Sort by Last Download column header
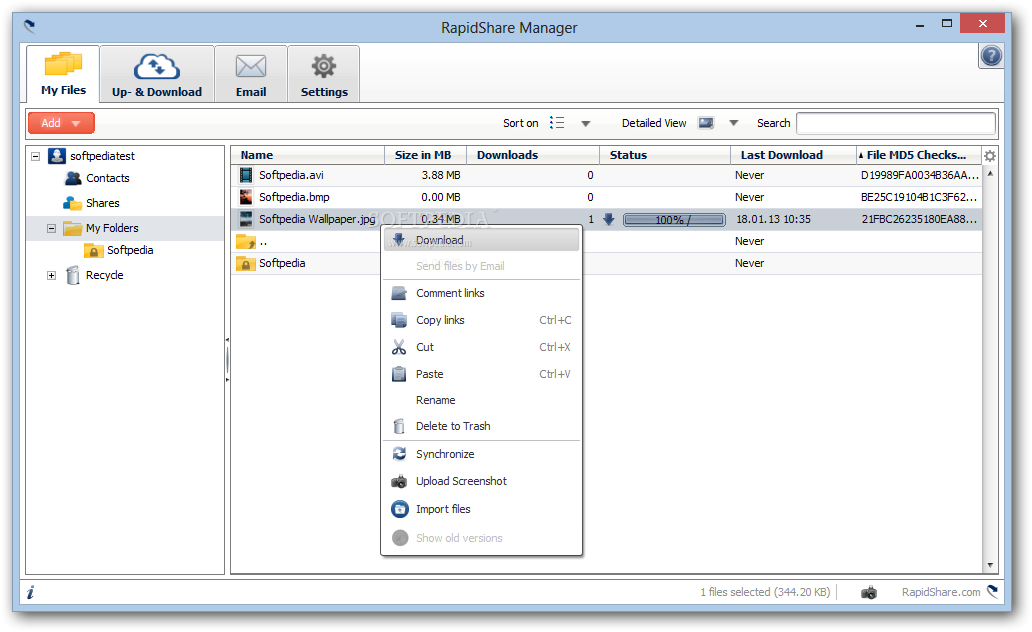Screen dimensions: 1032x632 pos(794,155)
